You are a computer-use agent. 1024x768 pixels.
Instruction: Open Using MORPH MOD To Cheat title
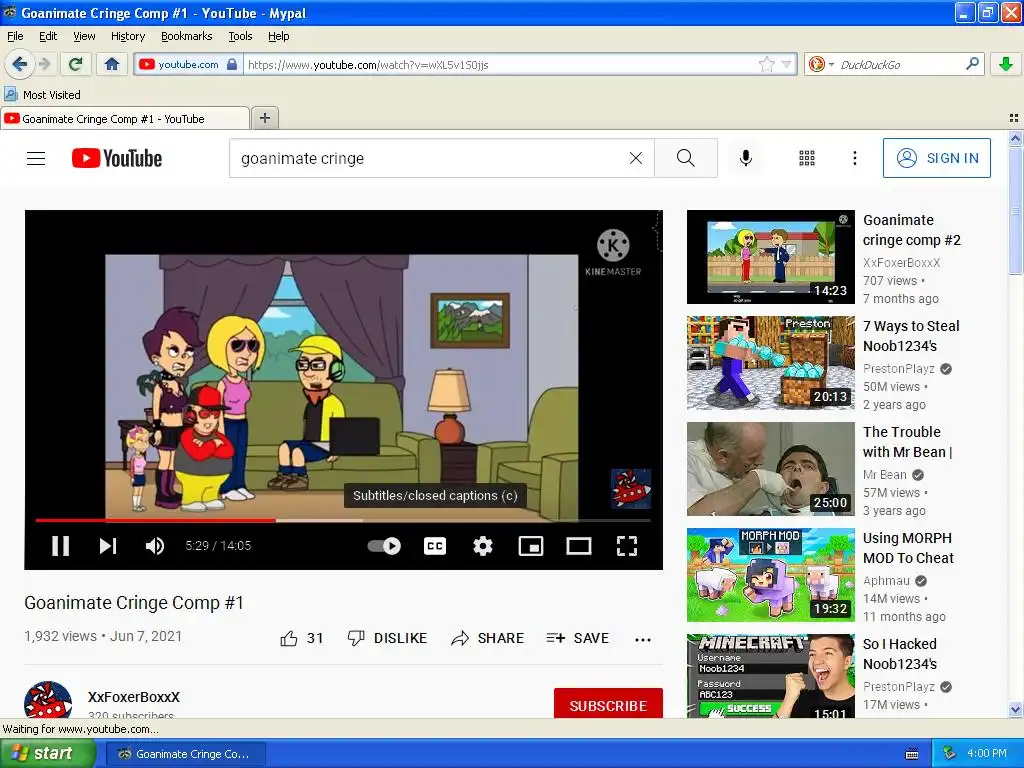coord(908,548)
